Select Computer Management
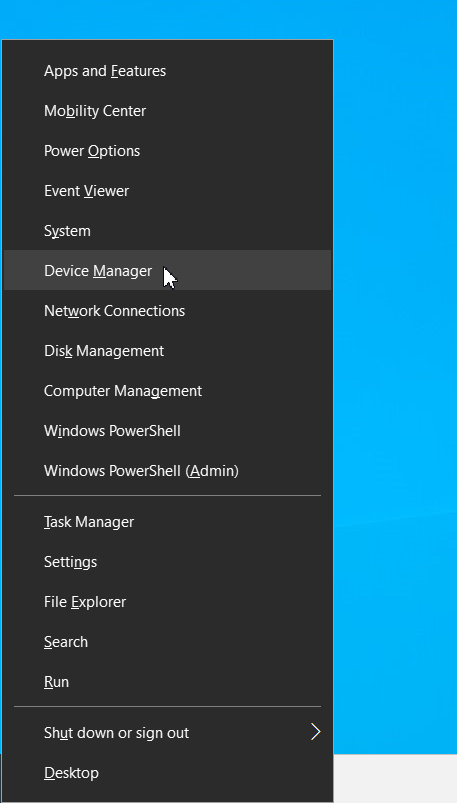The width and height of the screenshot is (457, 803). tap(167, 390)
